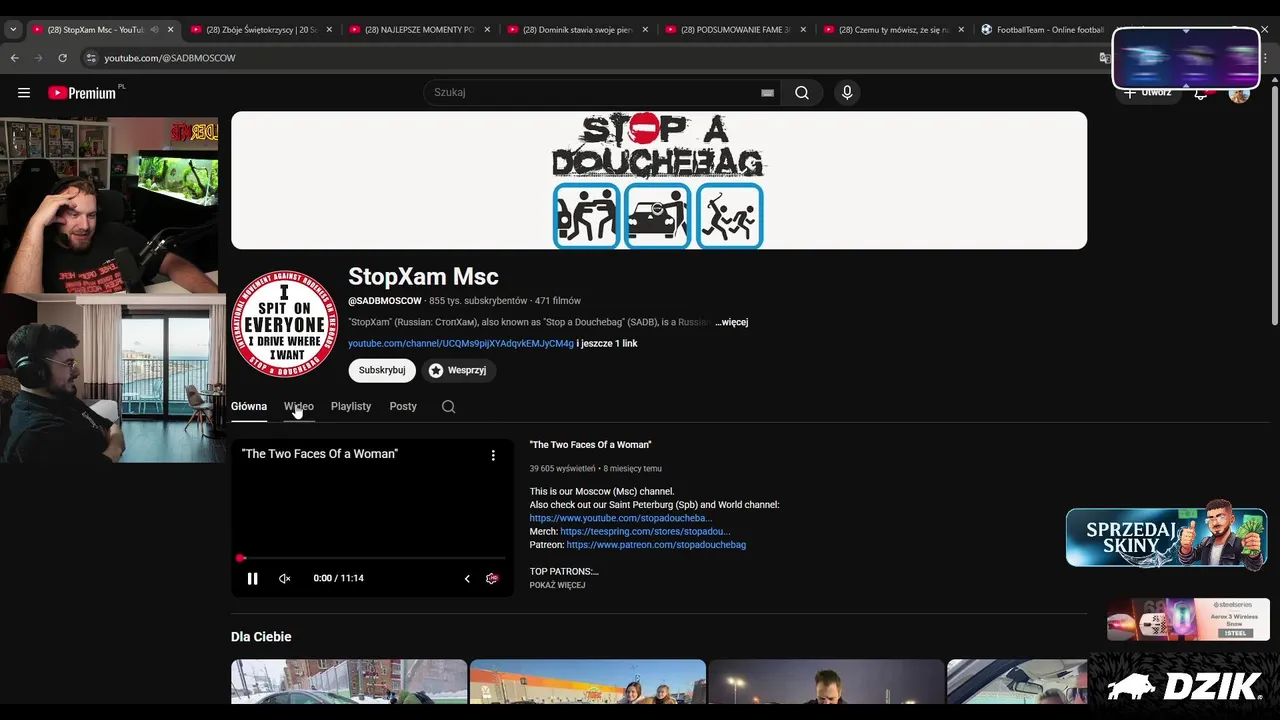The height and width of the screenshot is (720, 1280).
Task: Click the Sprzedaj Skiny overlay banner
Action: pyautogui.click(x=1166, y=537)
